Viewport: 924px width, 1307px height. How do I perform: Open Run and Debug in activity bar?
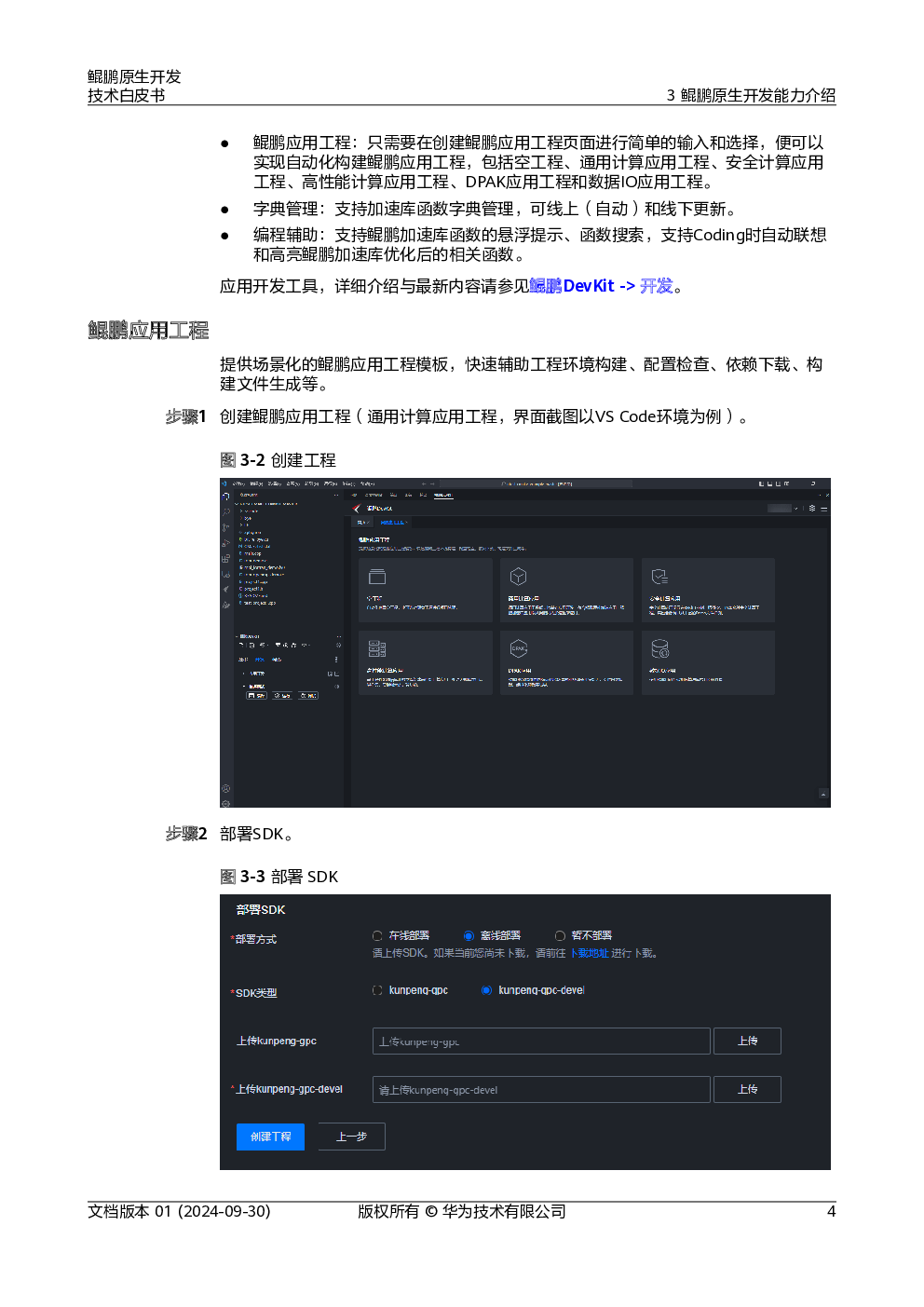tap(225, 543)
